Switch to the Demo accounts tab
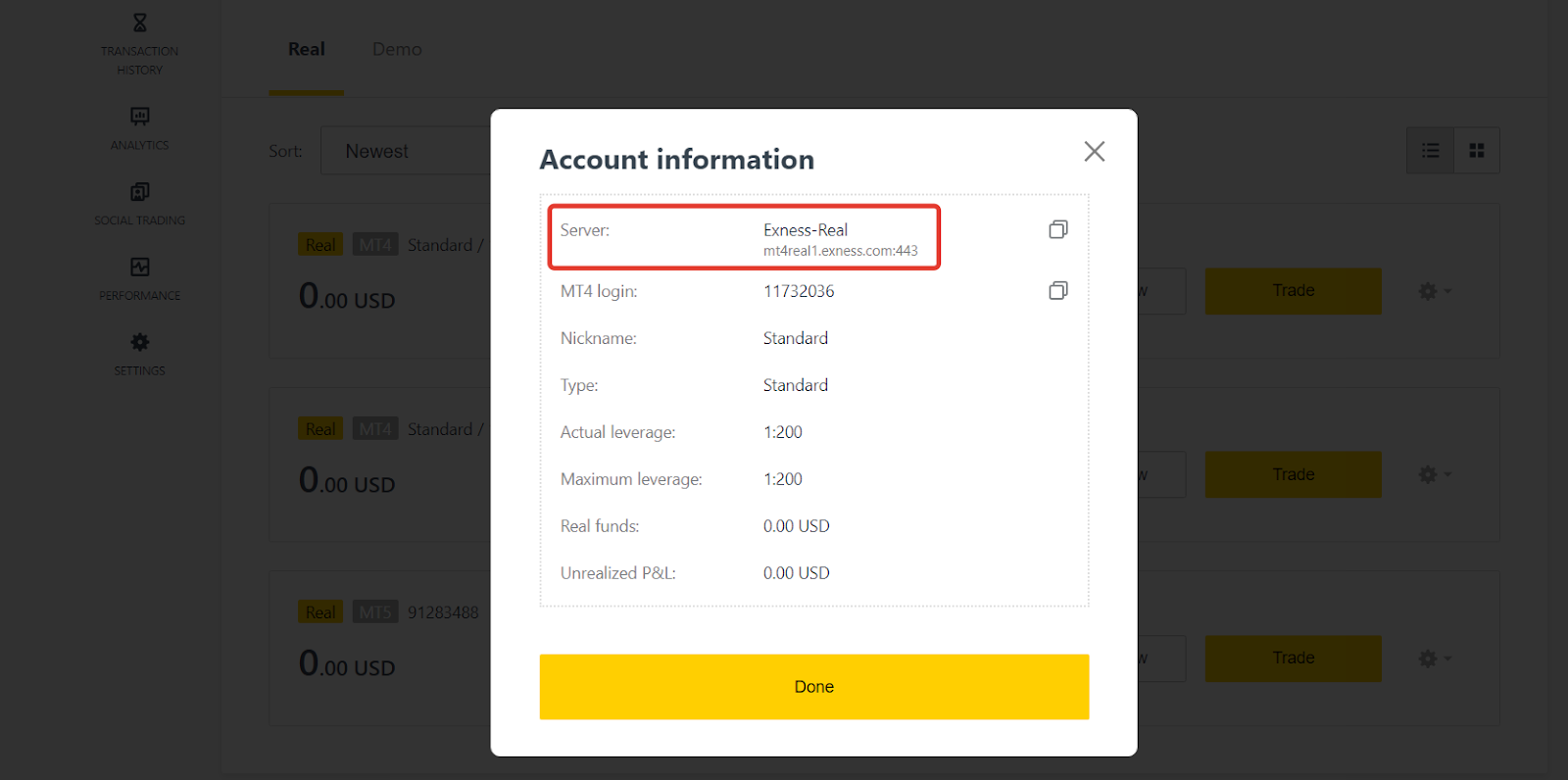 [397, 49]
